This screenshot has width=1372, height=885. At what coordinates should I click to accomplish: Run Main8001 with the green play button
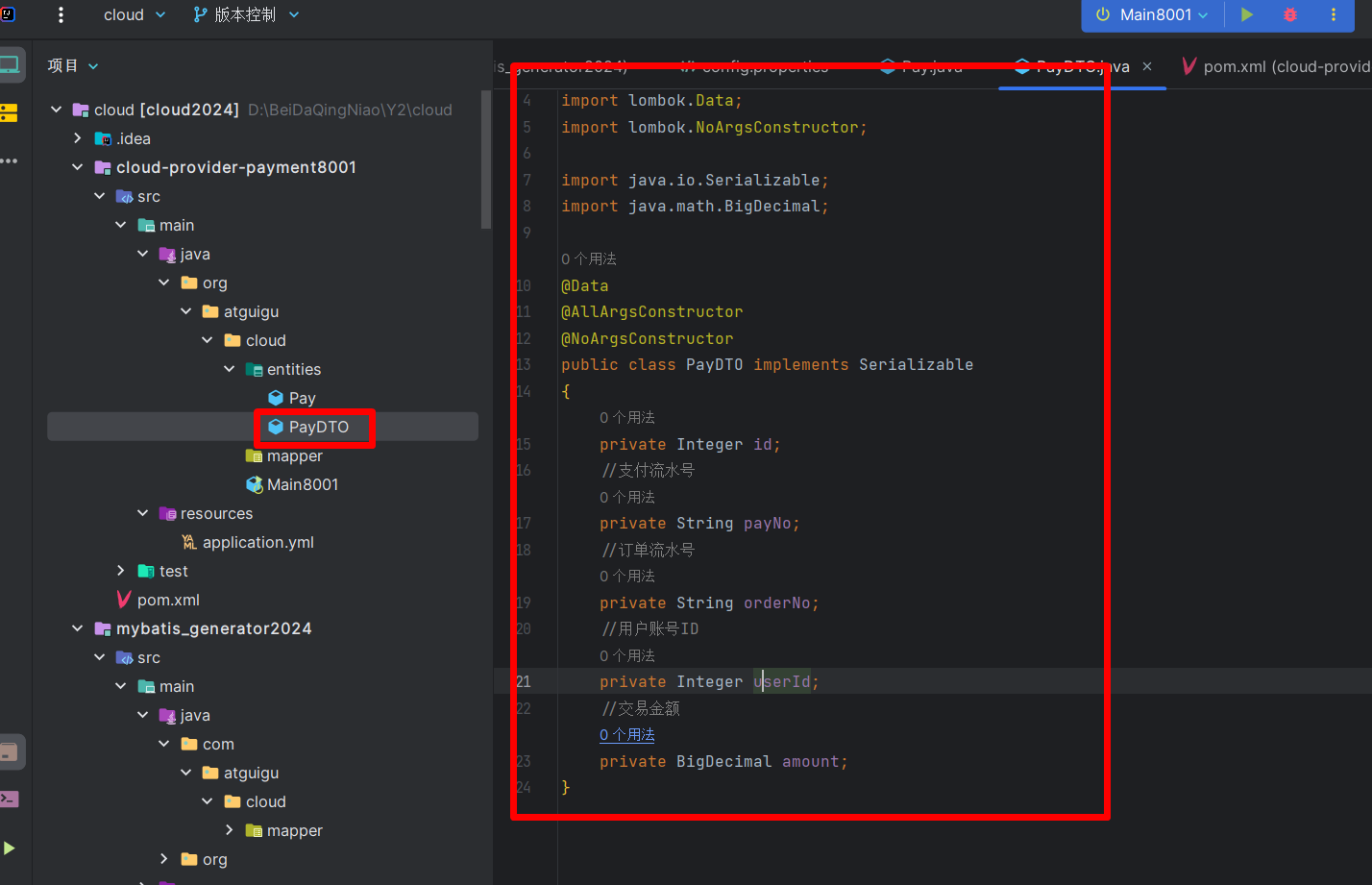pos(1247,14)
